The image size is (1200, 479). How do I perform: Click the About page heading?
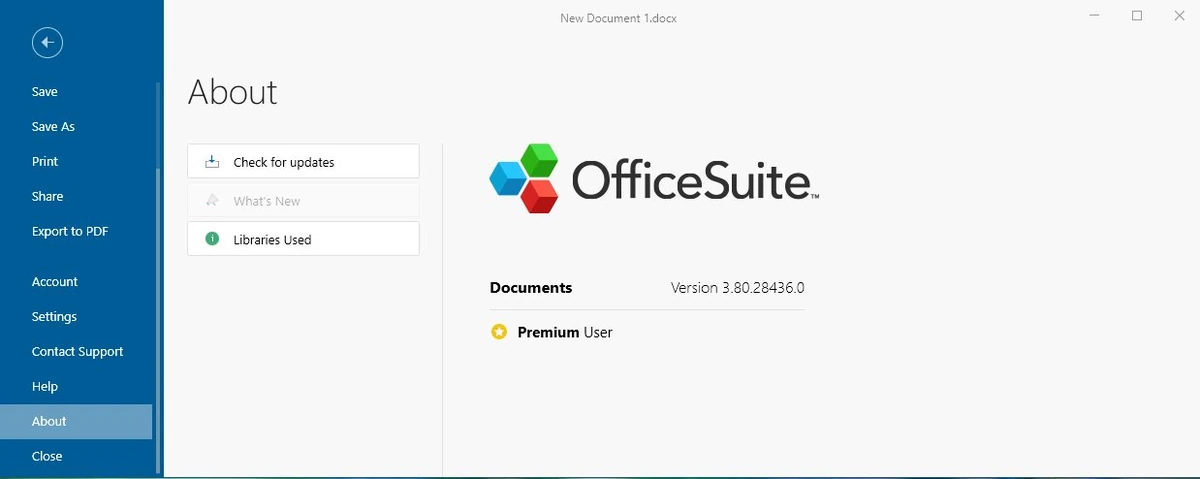(x=232, y=92)
